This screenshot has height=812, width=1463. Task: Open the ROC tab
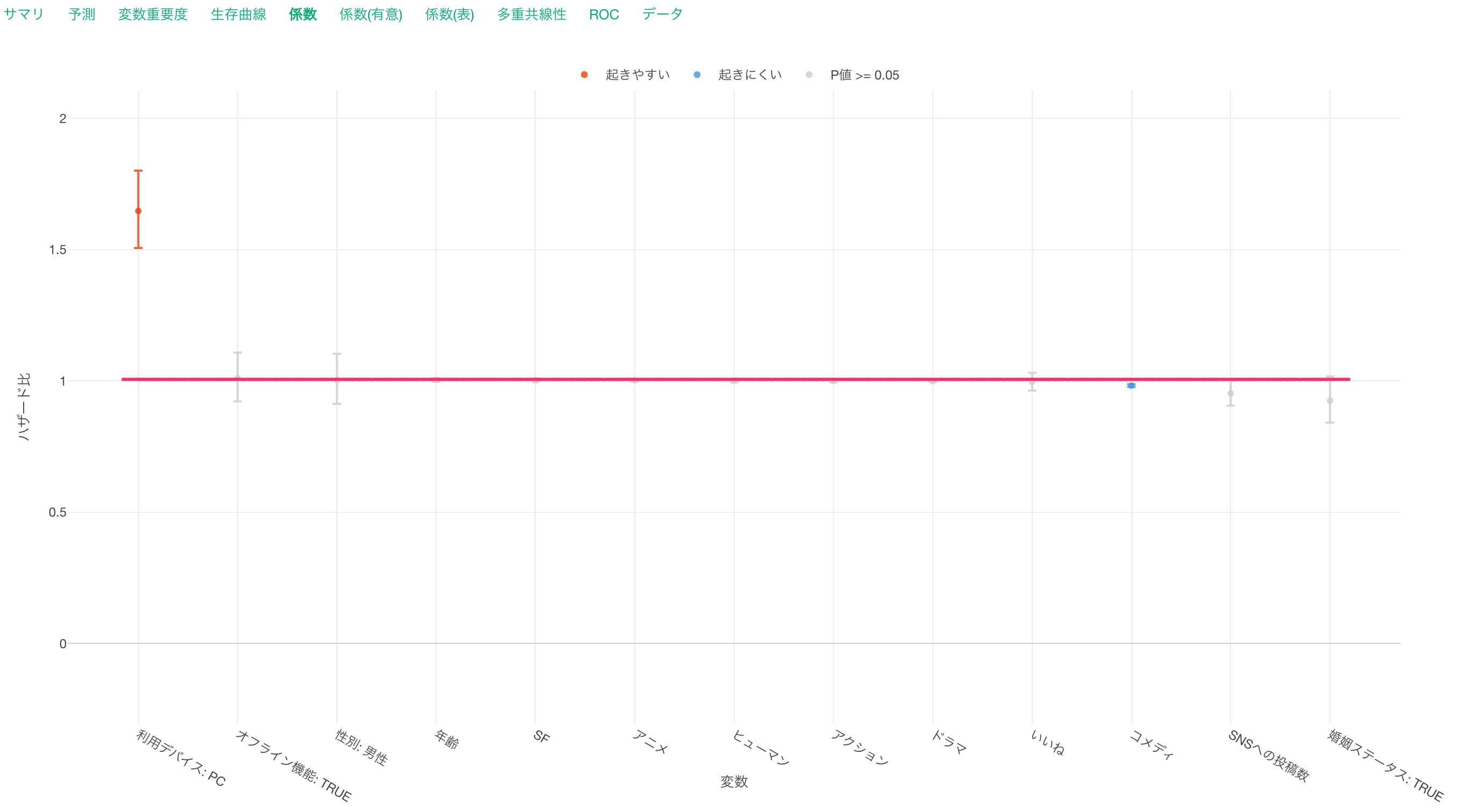pos(604,14)
